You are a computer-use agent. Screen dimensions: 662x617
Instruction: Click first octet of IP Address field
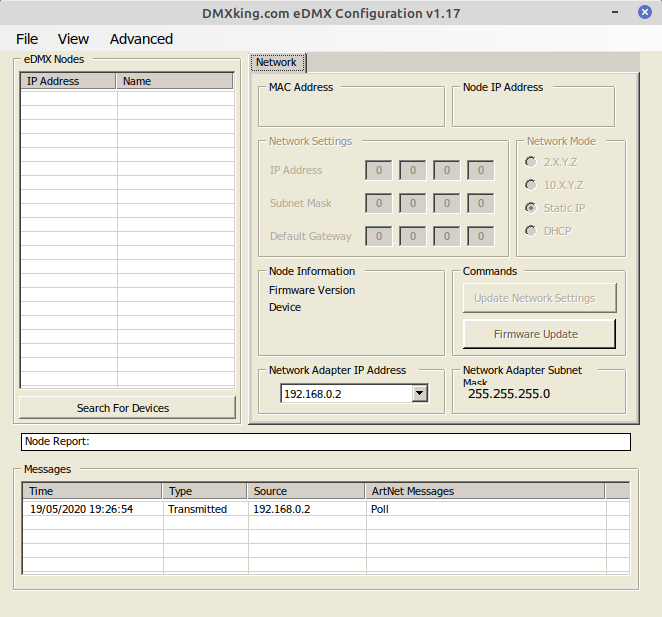click(379, 170)
